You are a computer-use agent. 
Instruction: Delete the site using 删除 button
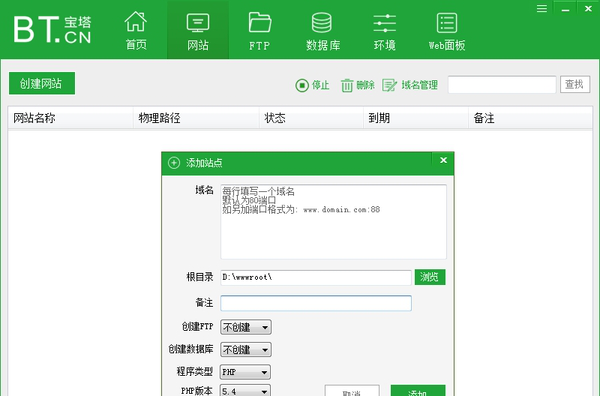point(357,85)
